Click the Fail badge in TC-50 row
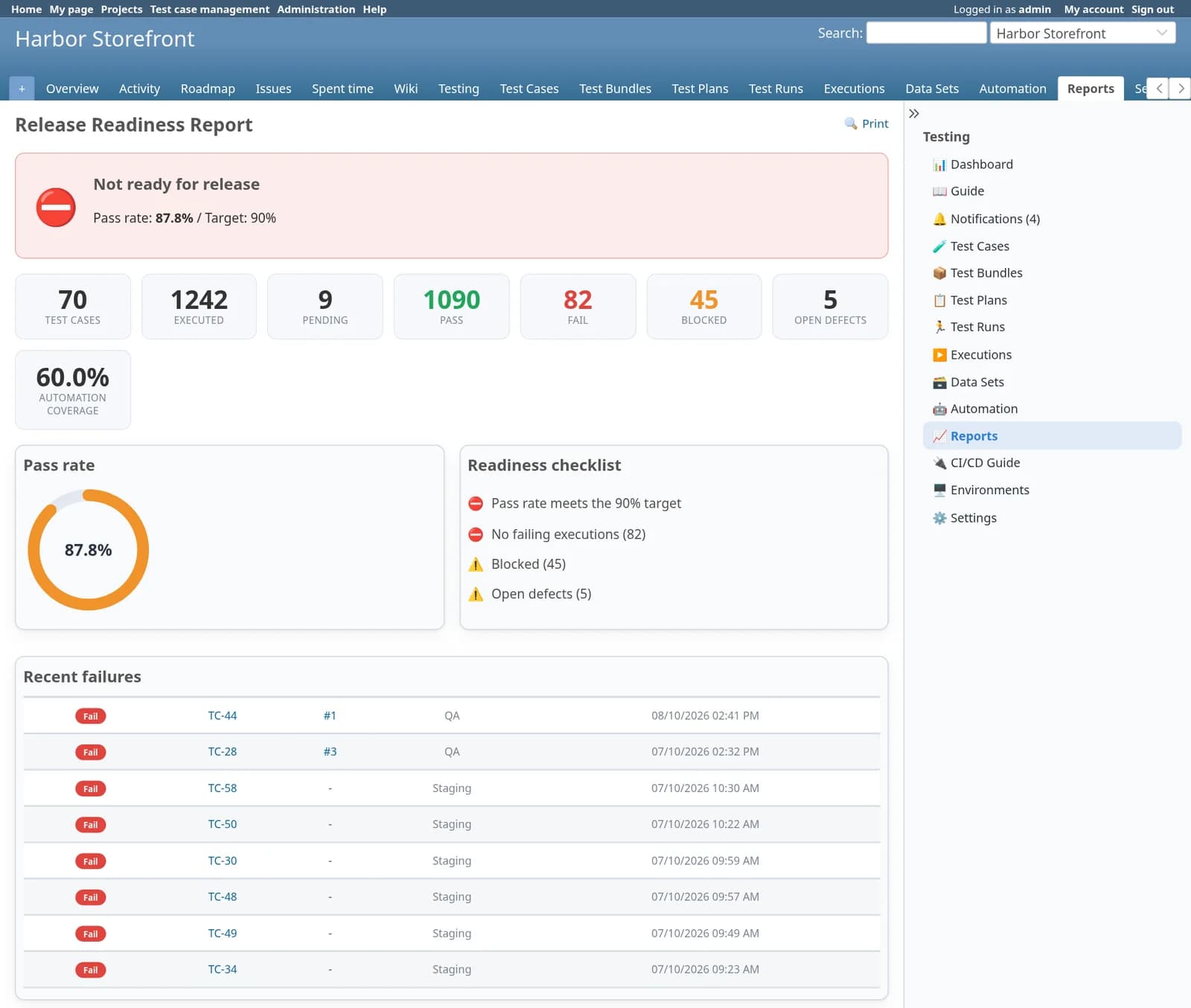The width and height of the screenshot is (1191, 1008). click(90, 825)
